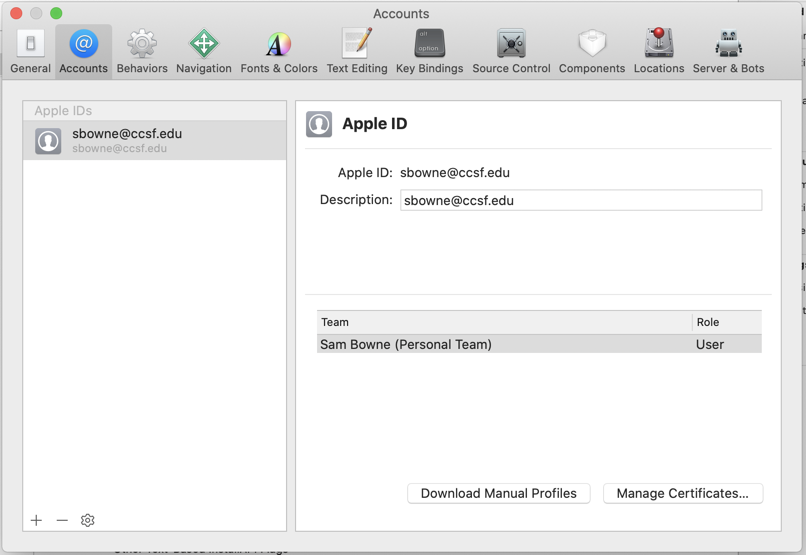Select the Components preferences icon
The image size is (806, 555).
[592, 50]
